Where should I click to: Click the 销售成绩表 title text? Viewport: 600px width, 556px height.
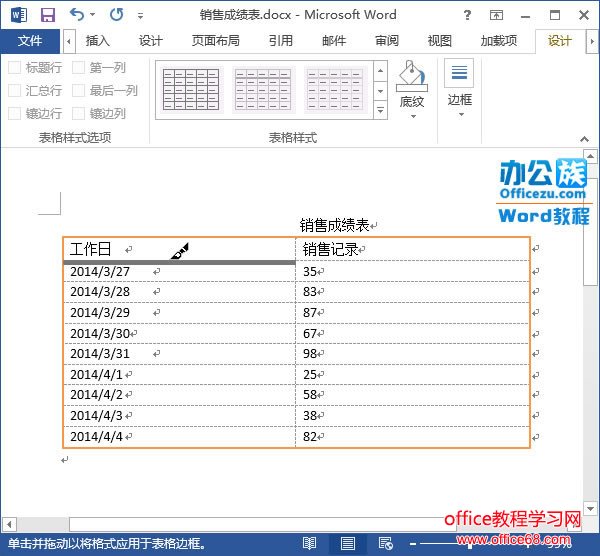[334, 225]
